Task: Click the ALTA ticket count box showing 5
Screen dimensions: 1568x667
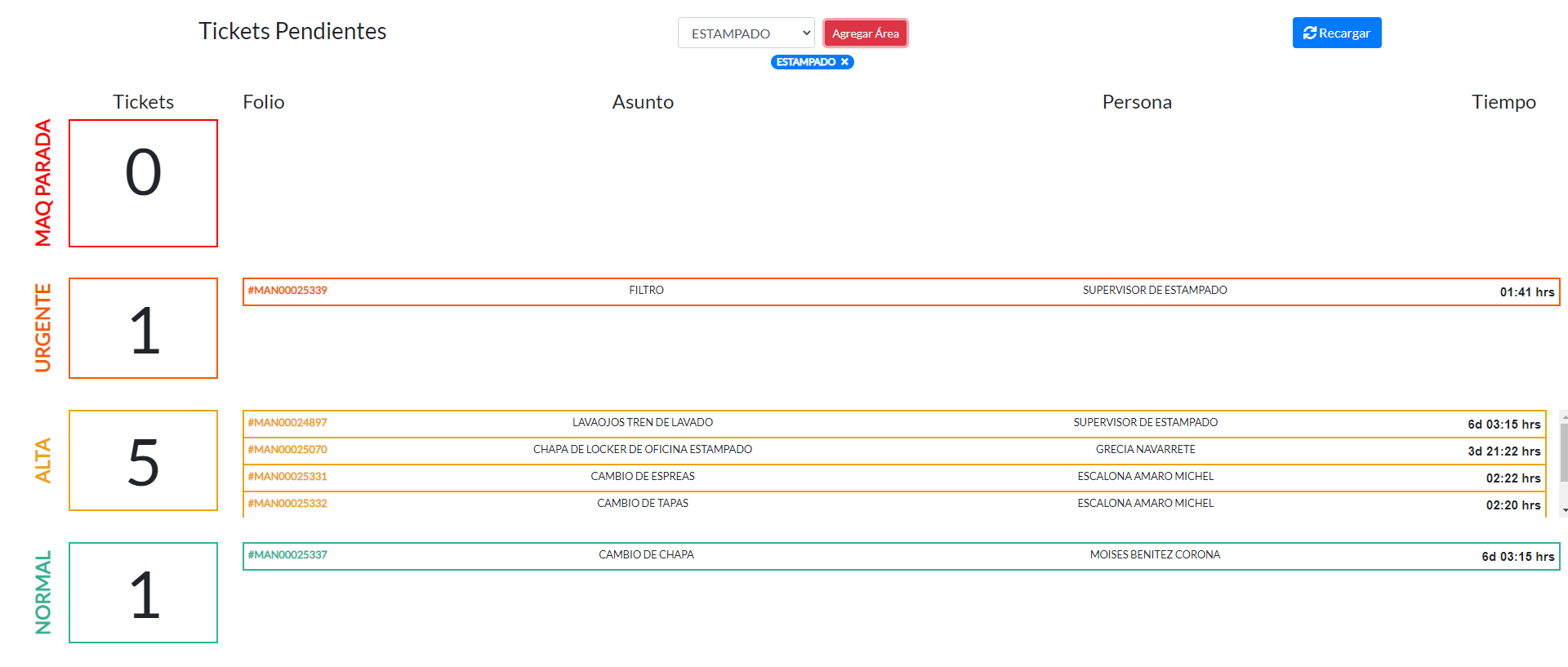Action: 143,460
